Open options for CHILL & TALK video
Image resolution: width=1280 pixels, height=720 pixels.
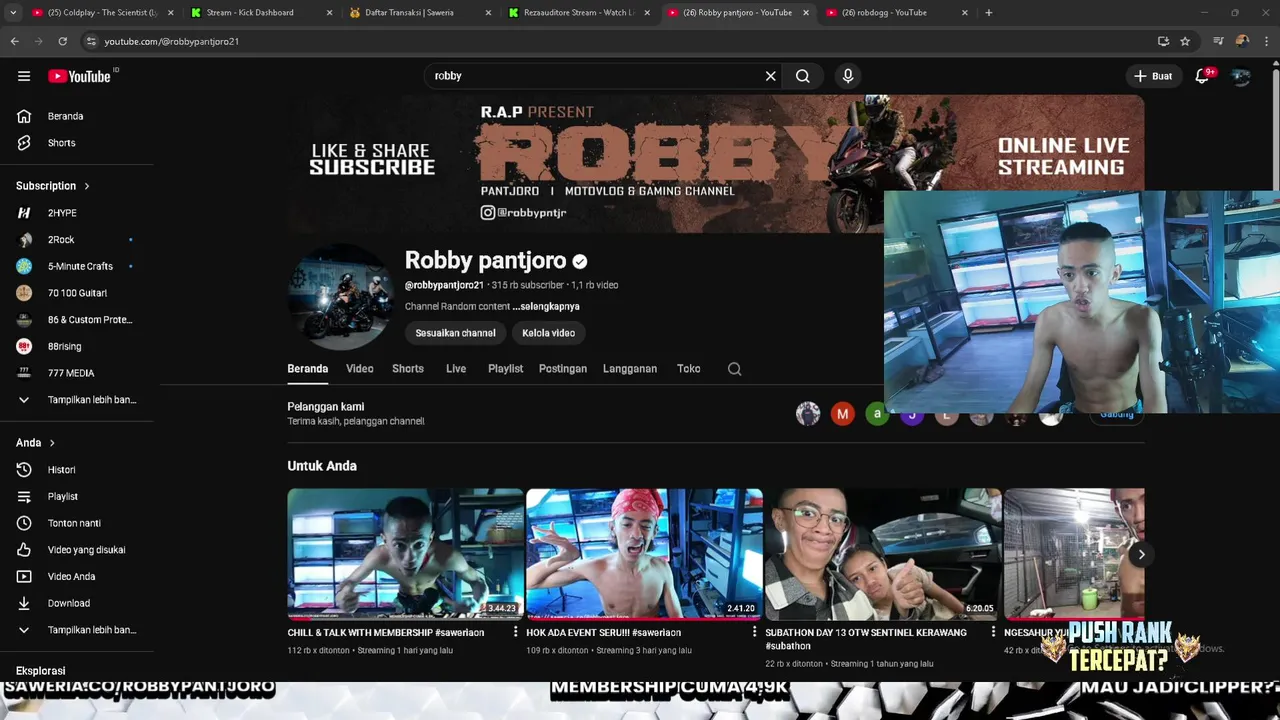click(x=516, y=633)
